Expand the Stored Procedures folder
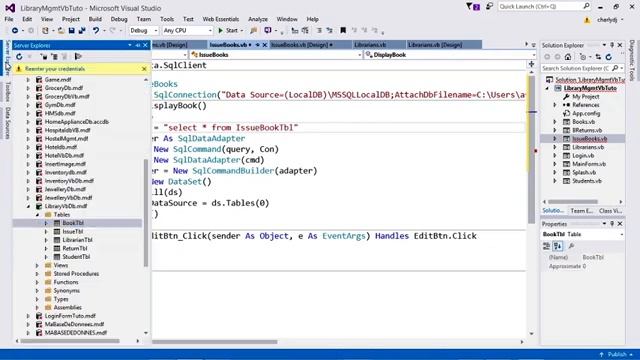Image resolution: width=640 pixels, height=360 pixels. tap(37, 274)
